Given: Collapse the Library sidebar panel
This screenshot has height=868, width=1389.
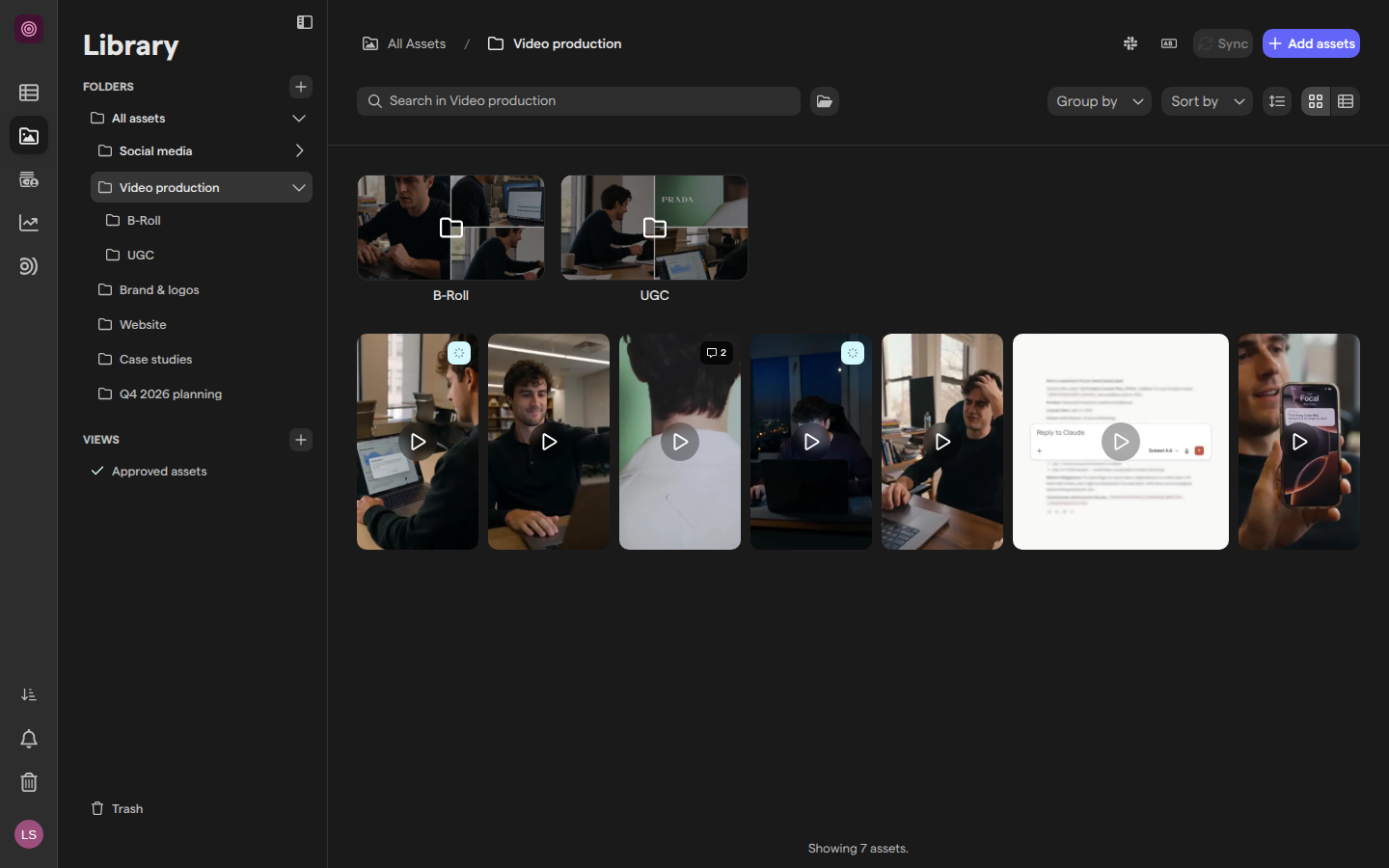Looking at the screenshot, I should pos(305,22).
